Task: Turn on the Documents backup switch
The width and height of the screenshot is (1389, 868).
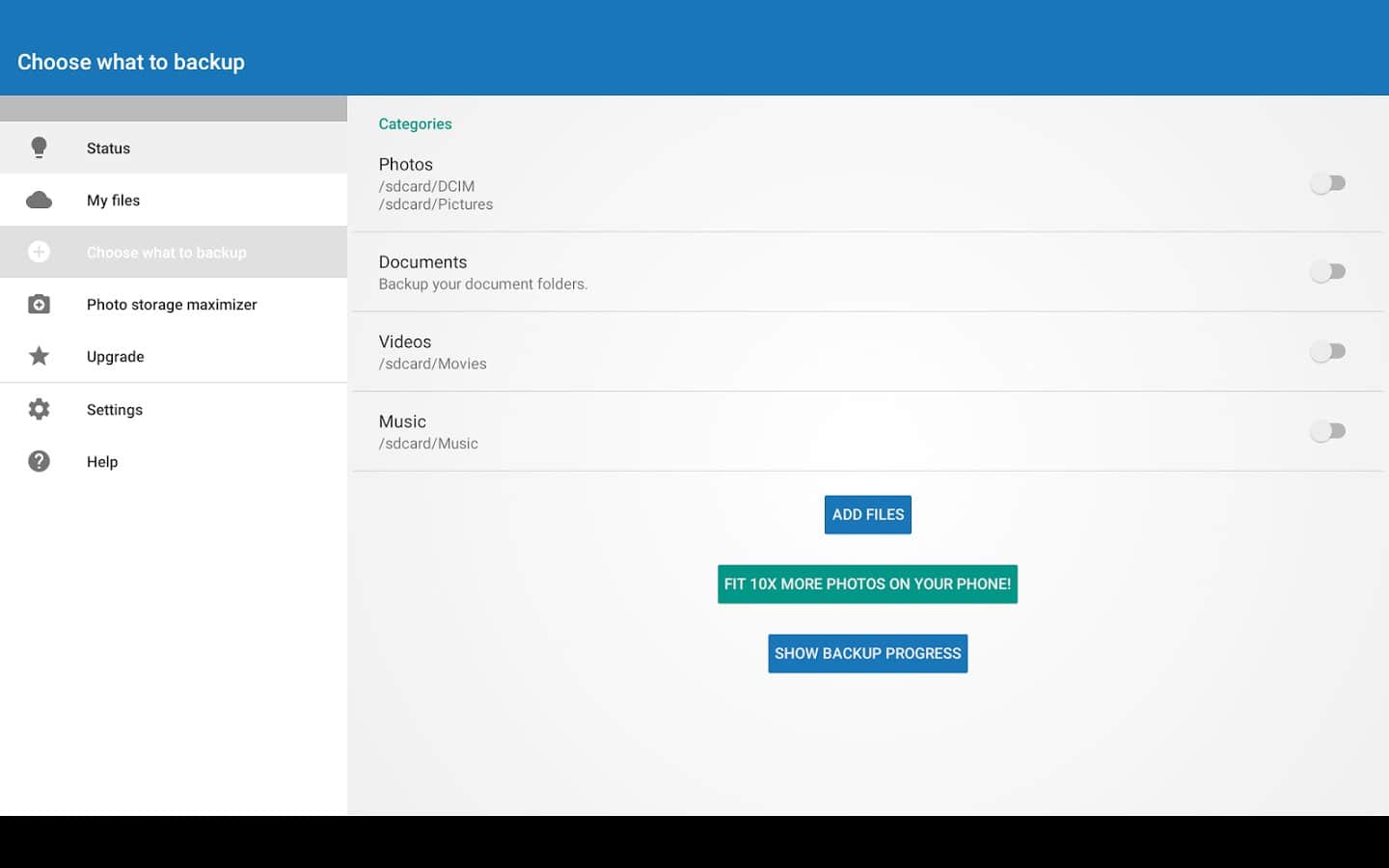Action: click(1327, 272)
